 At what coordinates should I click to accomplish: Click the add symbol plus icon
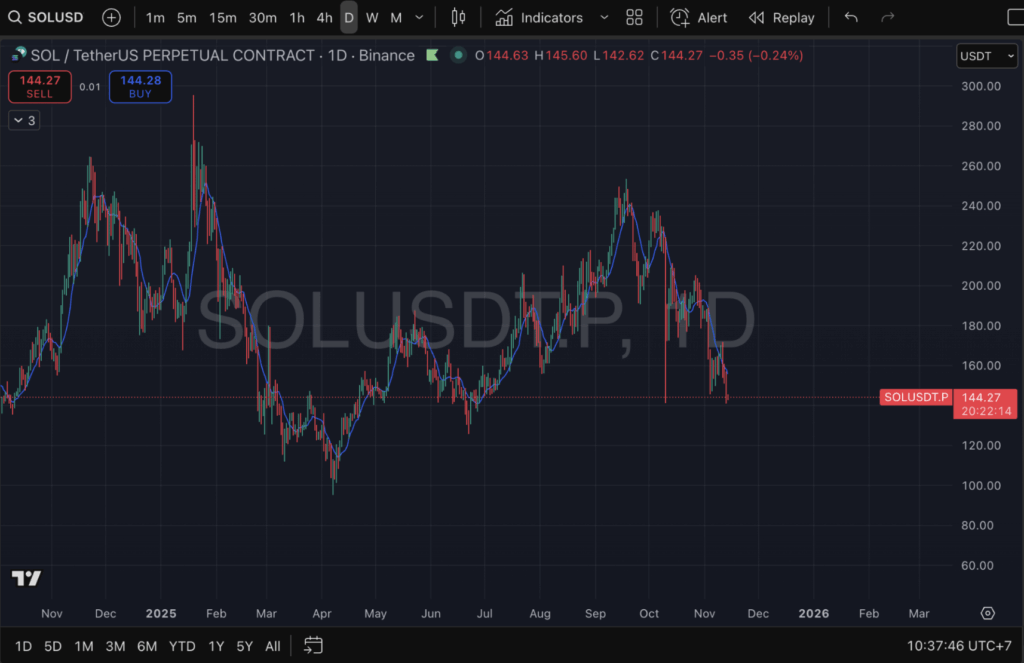(111, 18)
